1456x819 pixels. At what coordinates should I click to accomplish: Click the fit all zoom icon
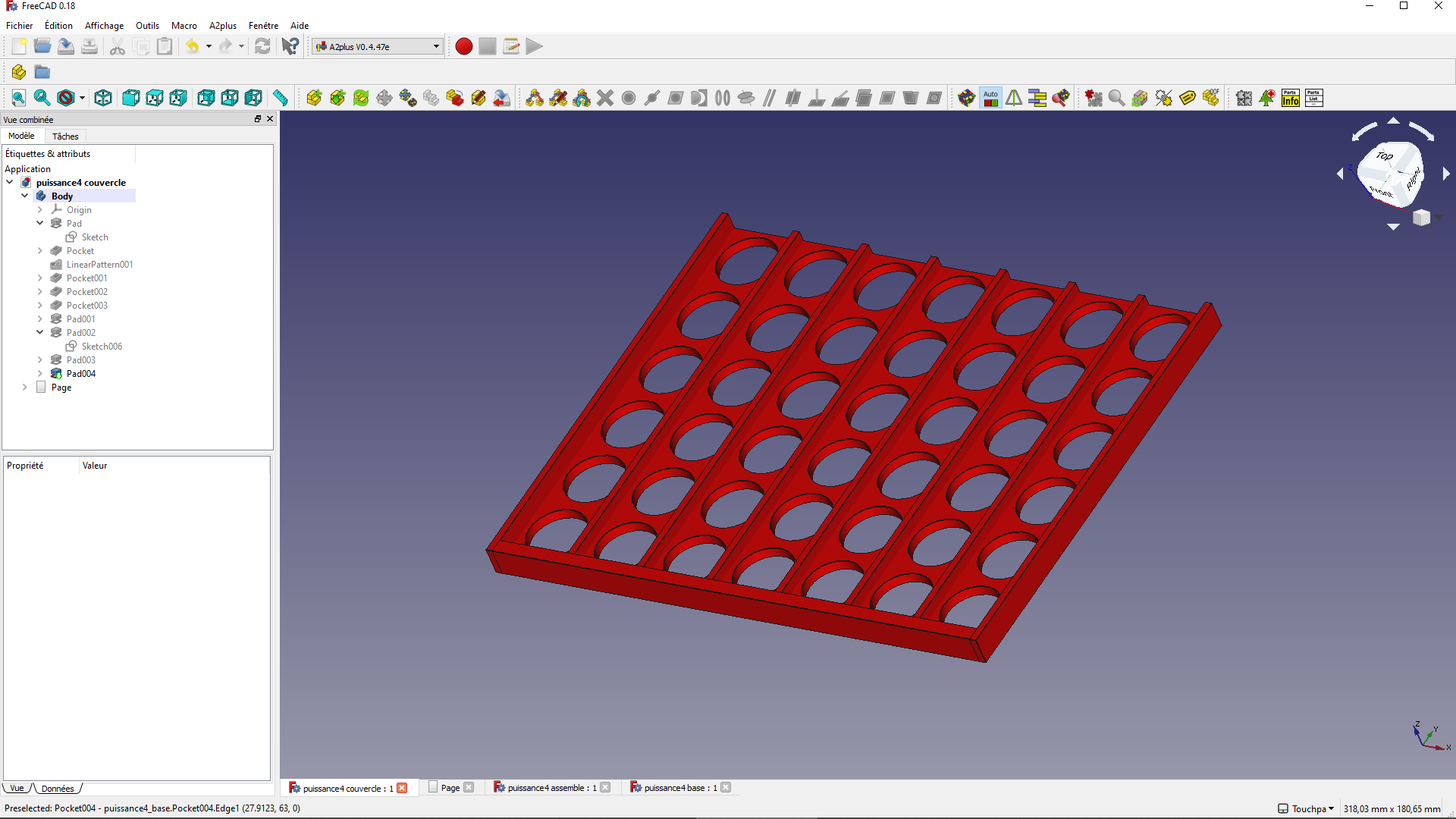(18, 98)
